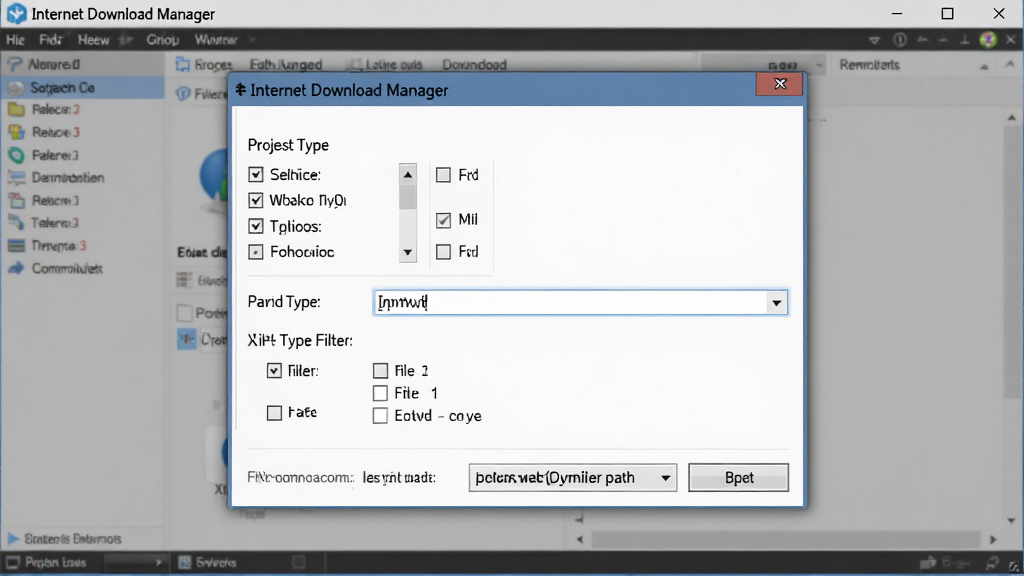This screenshot has height=576, width=1024.
Task: Check the File 2 checkbox
Action: (380, 371)
